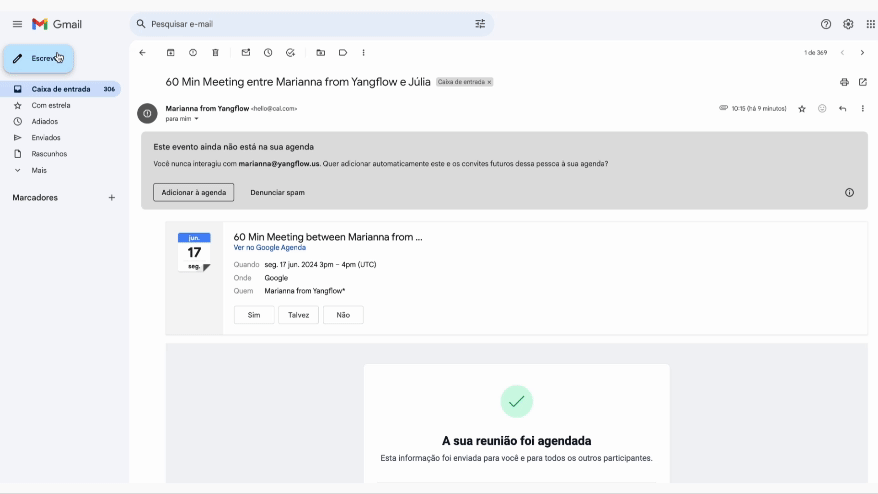
Task: Click the Marcadores heading
Action: tap(35, 198)
